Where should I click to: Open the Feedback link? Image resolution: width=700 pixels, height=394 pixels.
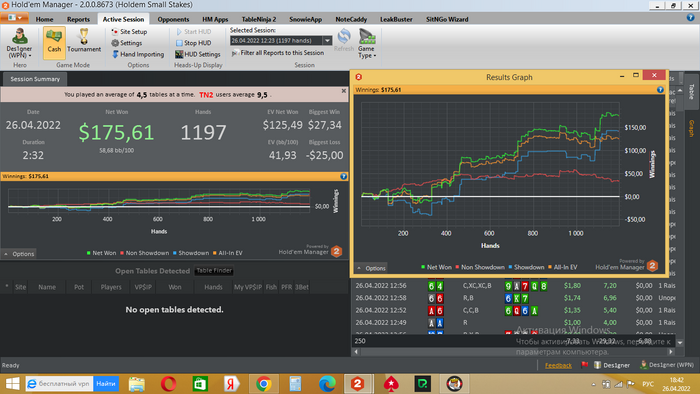558,365
